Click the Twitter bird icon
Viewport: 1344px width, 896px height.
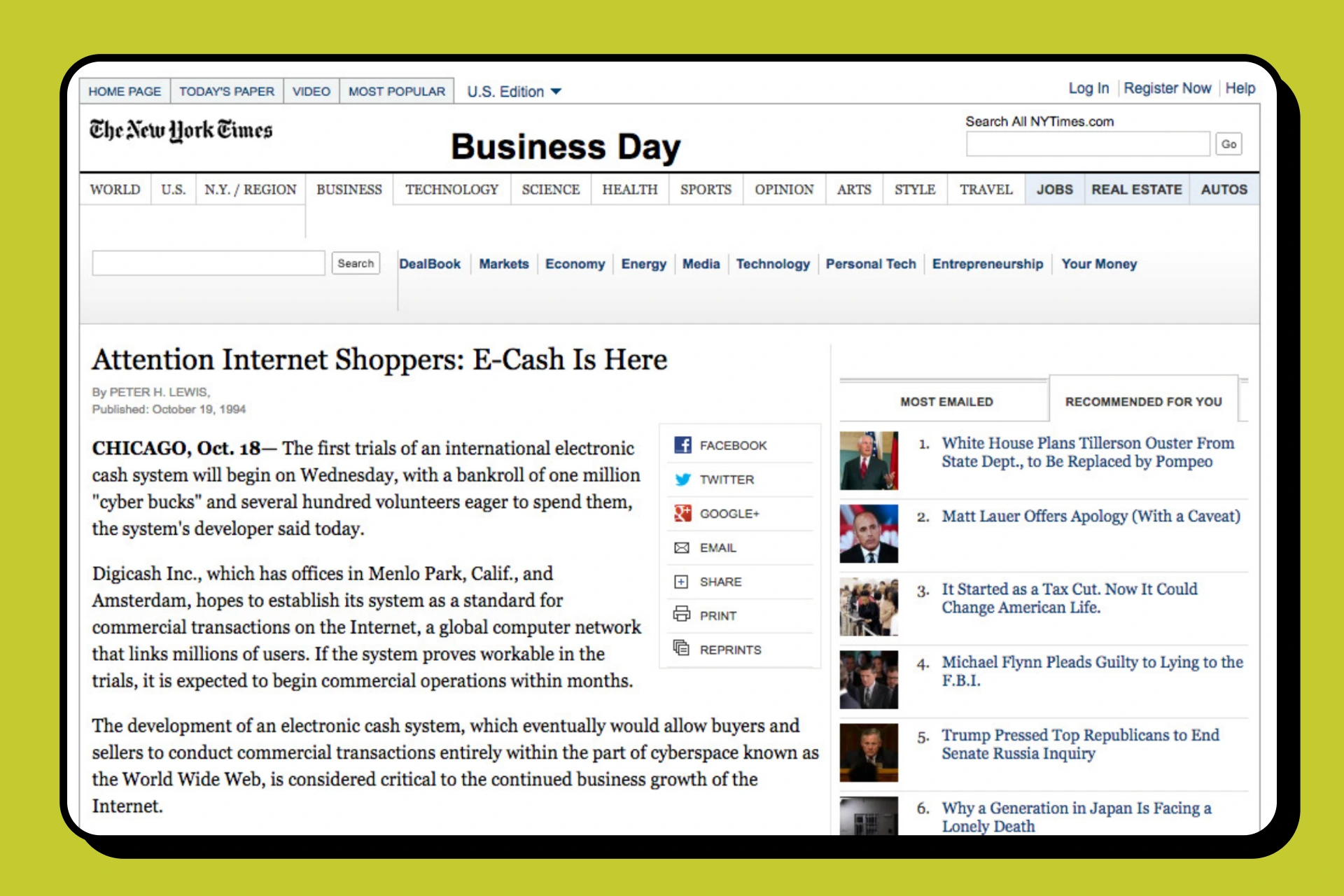point(682,479)
